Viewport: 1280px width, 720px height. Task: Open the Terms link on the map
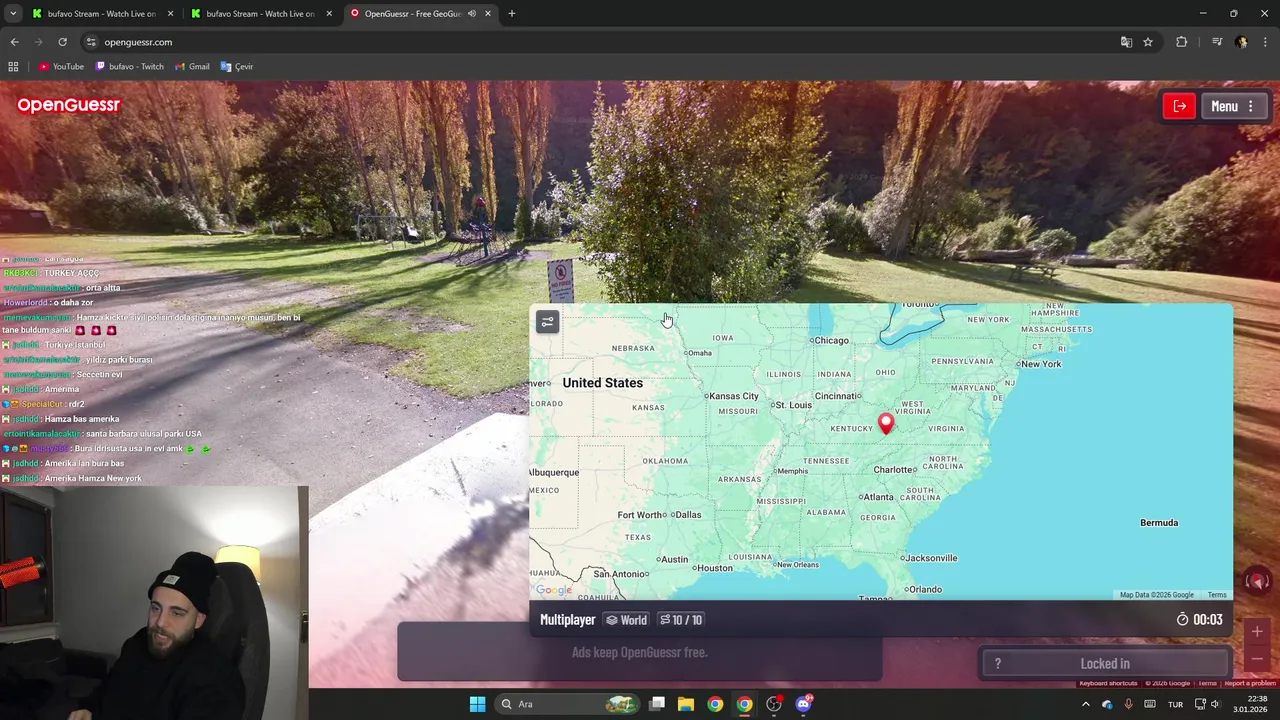[x=1217, y=595]
